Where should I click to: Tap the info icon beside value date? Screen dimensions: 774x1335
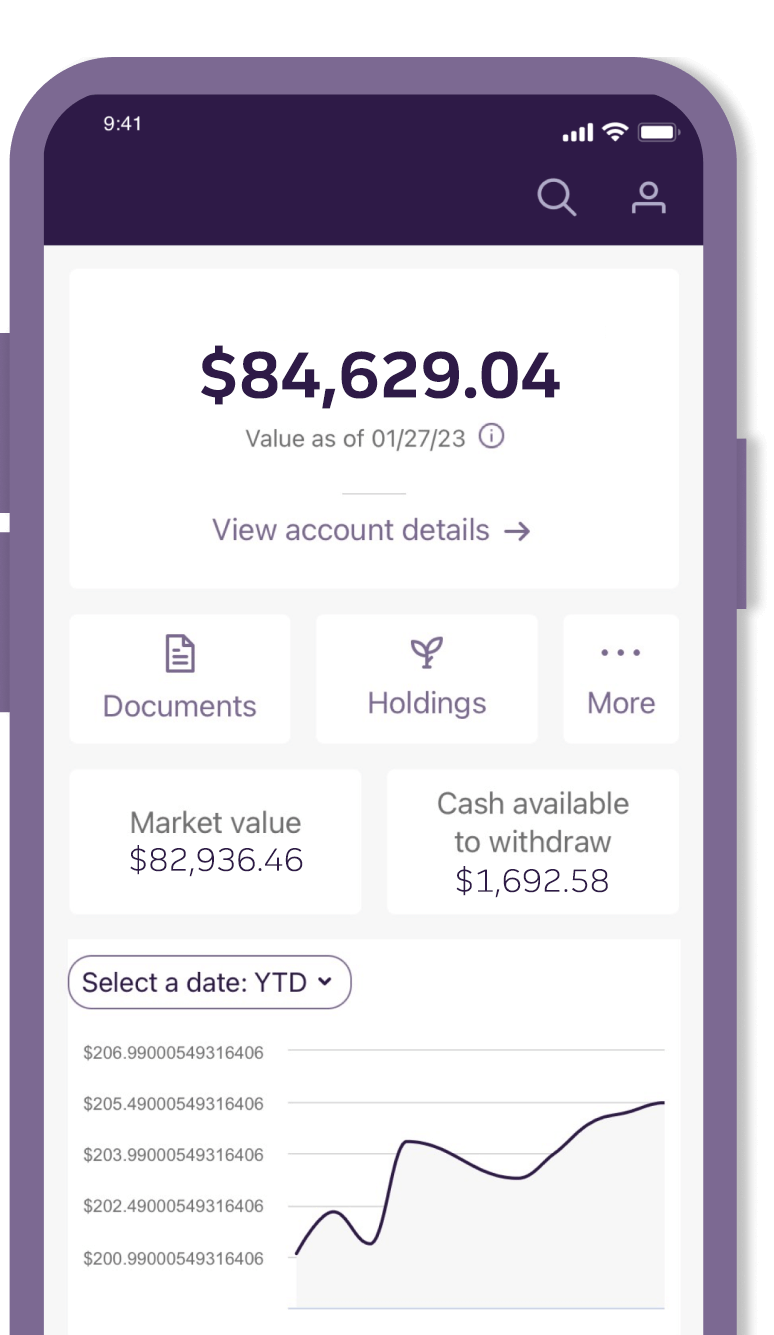[491, 437]
